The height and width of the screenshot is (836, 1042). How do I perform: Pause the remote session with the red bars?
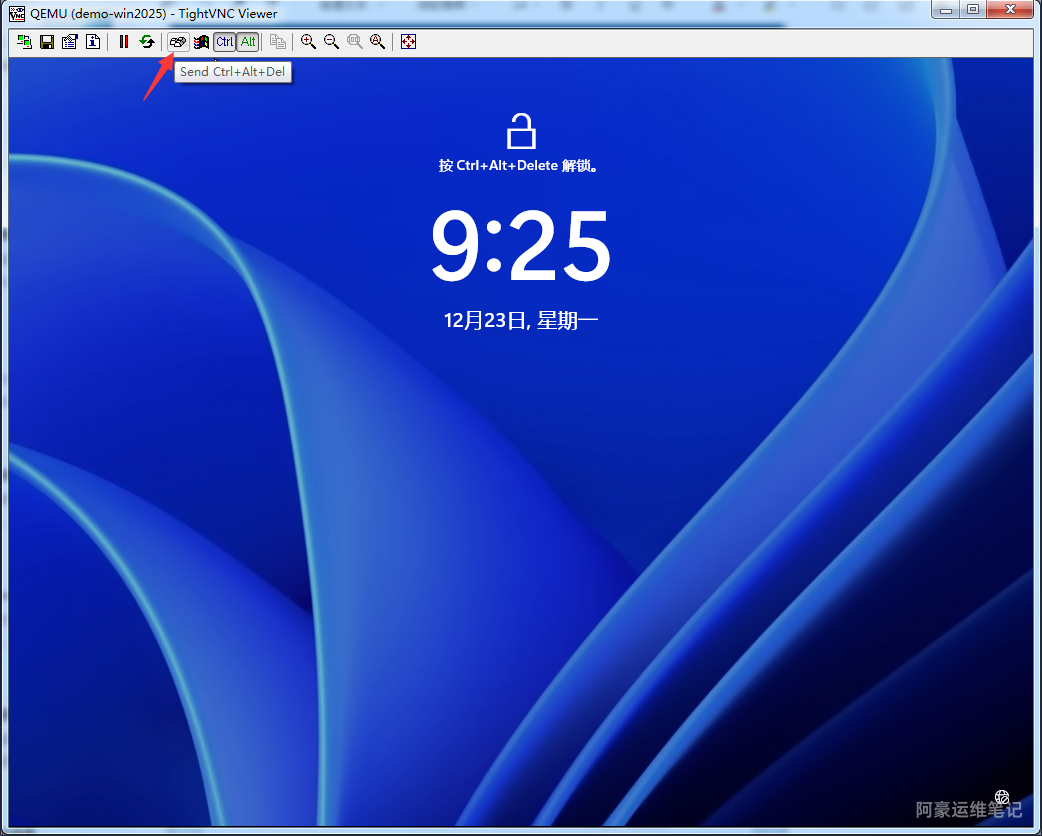[124, 42]
